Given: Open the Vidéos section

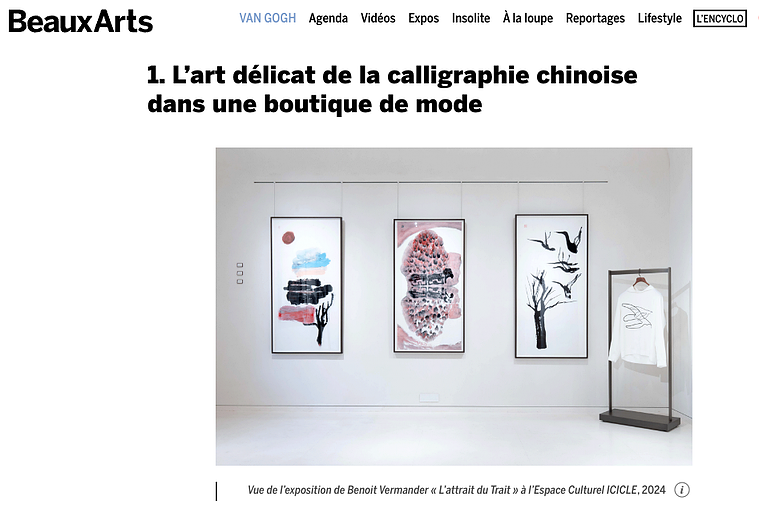Looking at the screenshot, I should [378, 18].
